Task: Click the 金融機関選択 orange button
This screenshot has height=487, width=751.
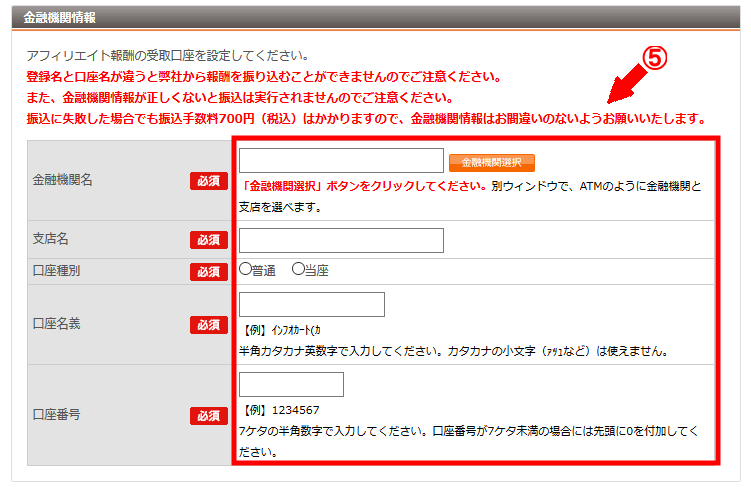Action: point(492,163)
